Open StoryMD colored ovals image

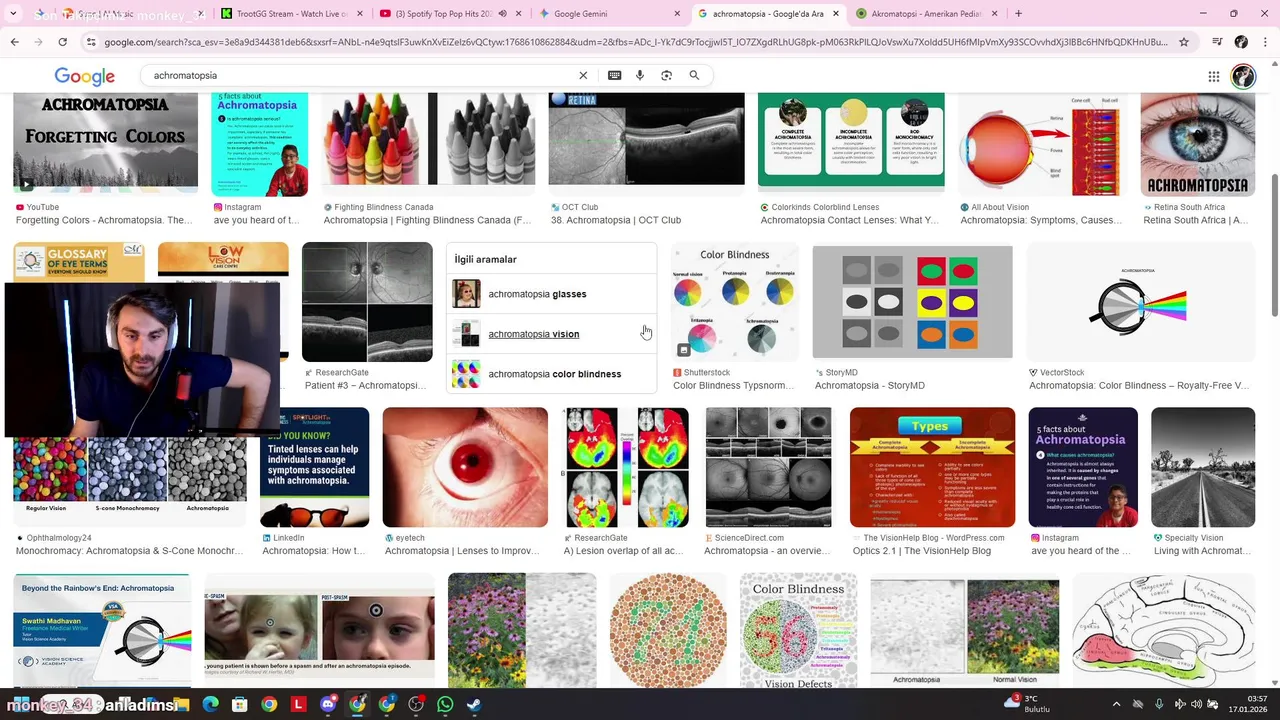912,302
